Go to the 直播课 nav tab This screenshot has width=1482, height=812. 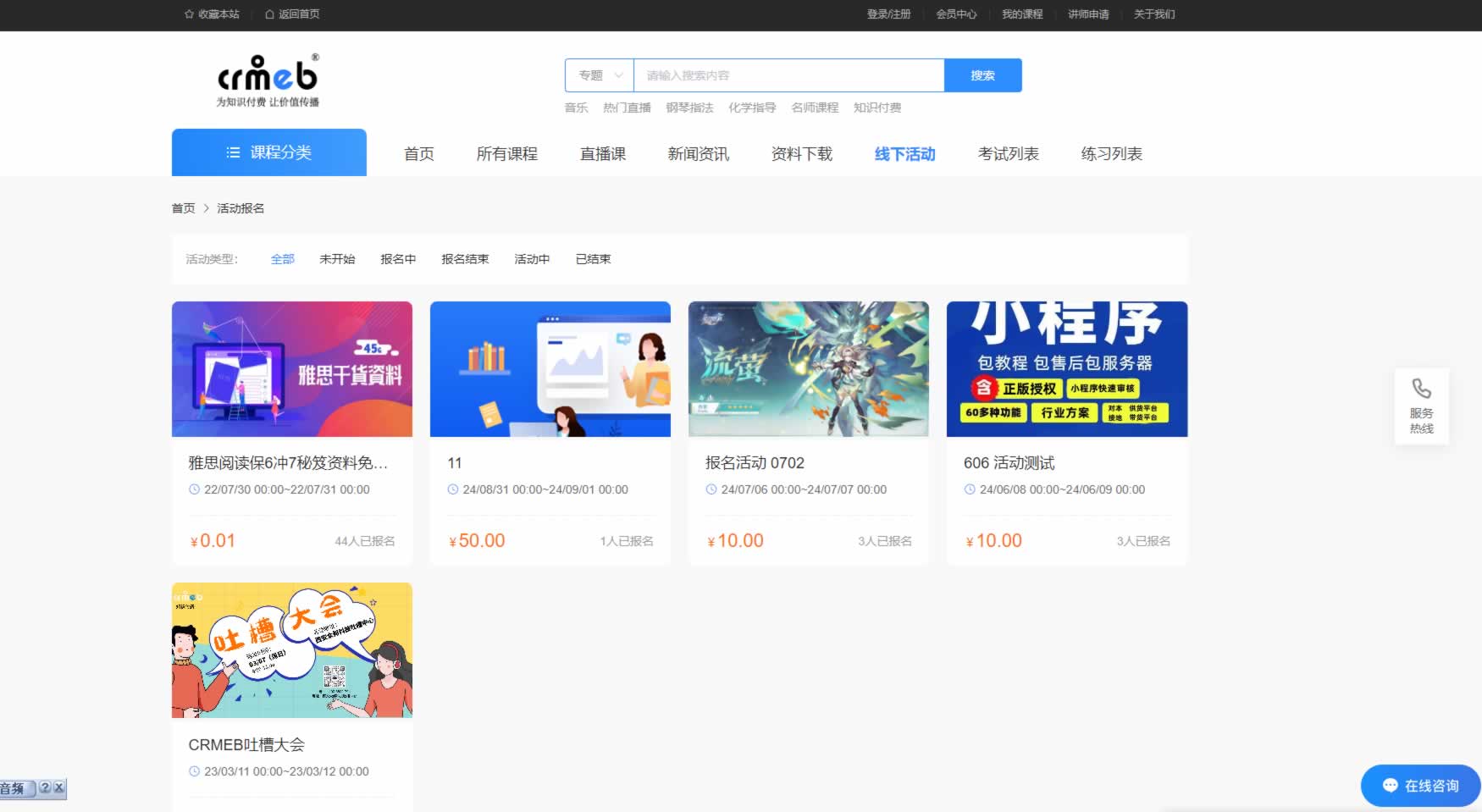click(x=602, y=154)
